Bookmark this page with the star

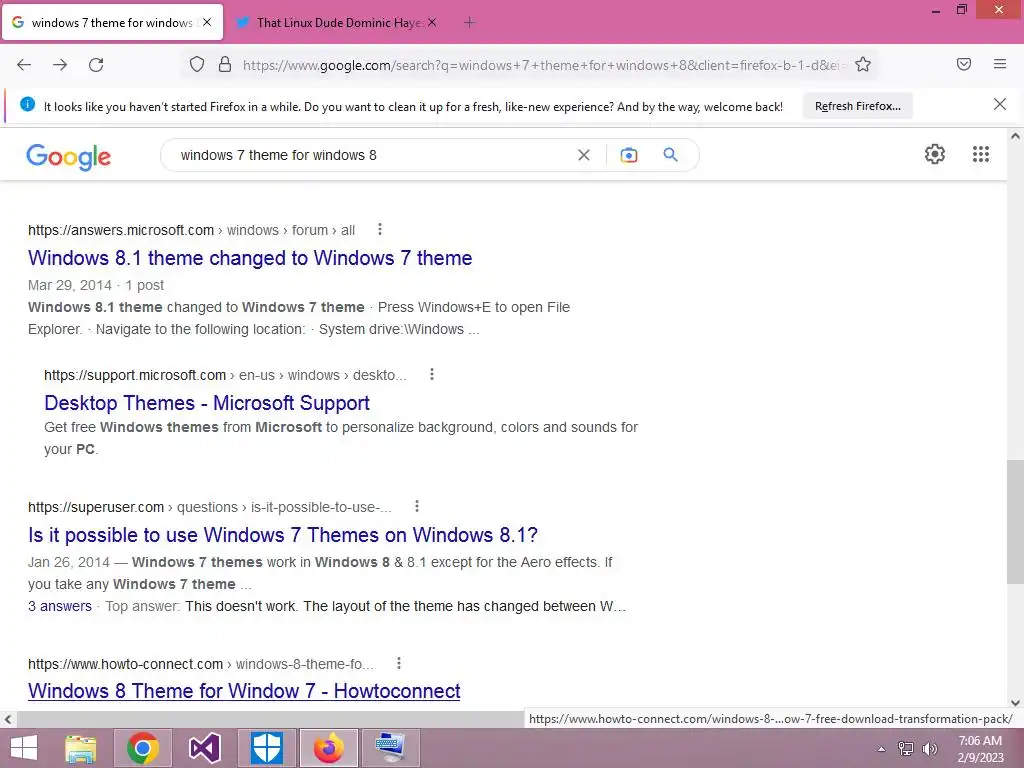[x=863, y=64]
